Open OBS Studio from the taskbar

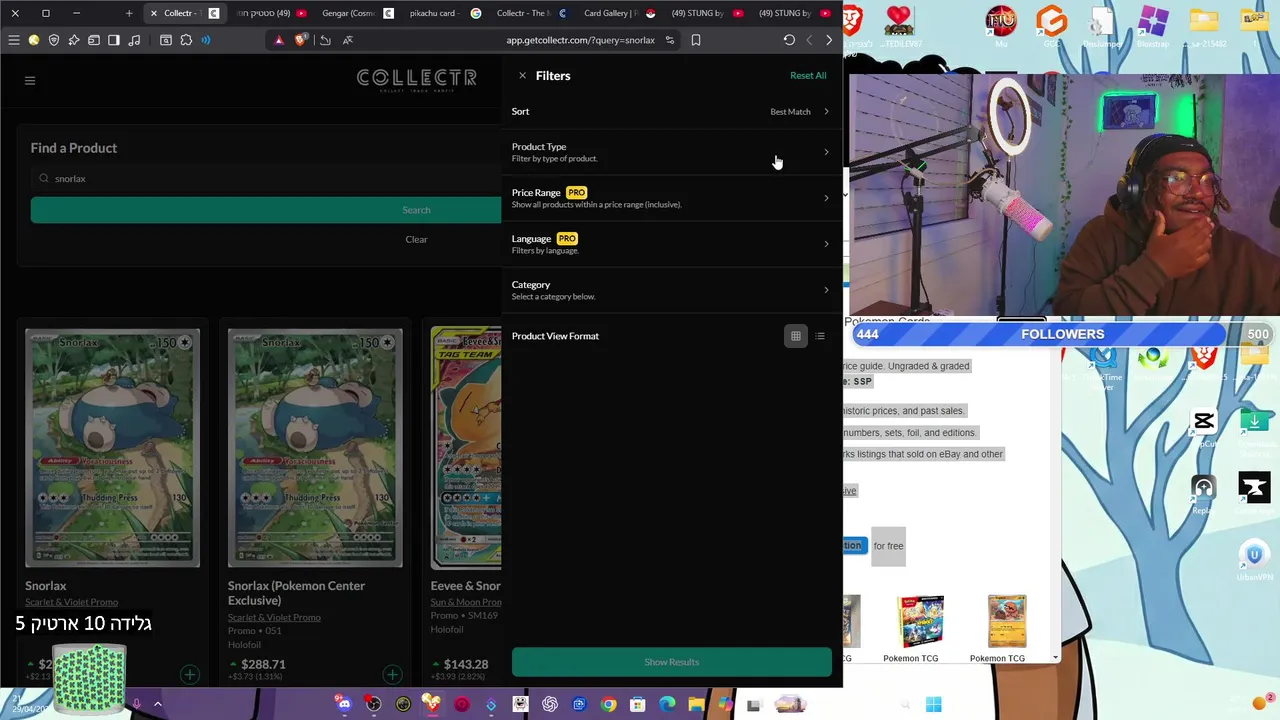click(373, 704)
